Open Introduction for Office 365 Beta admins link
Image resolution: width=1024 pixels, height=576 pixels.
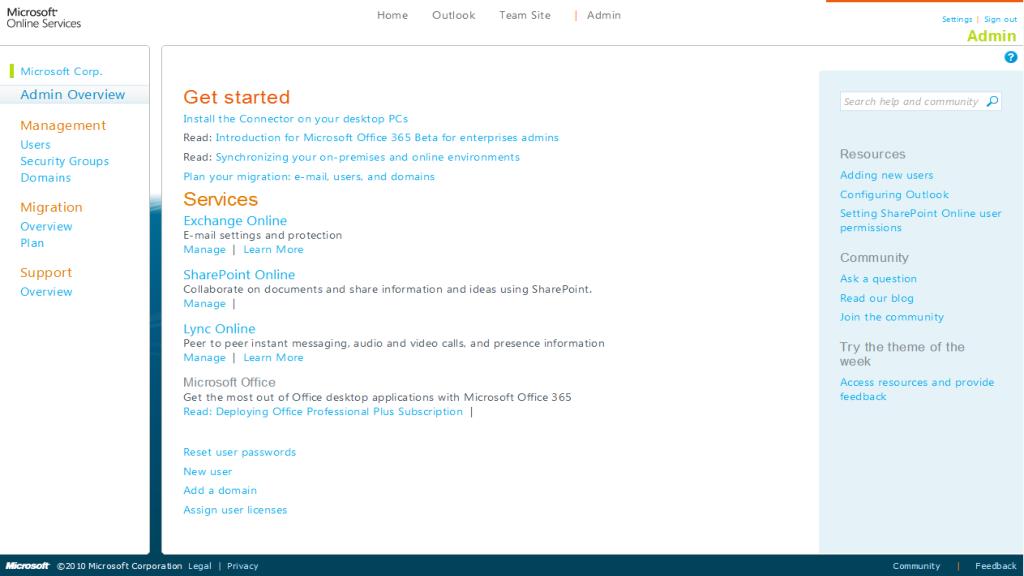point(387,138)
